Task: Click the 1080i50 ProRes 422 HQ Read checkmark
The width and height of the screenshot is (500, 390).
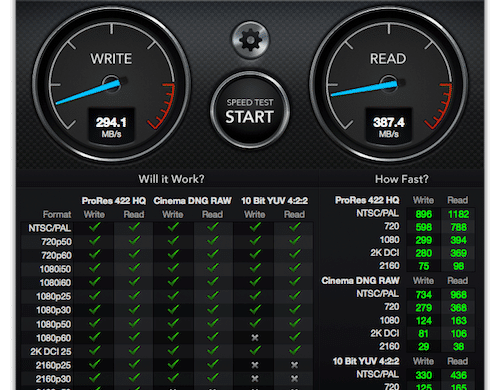Action: point(134,268)
